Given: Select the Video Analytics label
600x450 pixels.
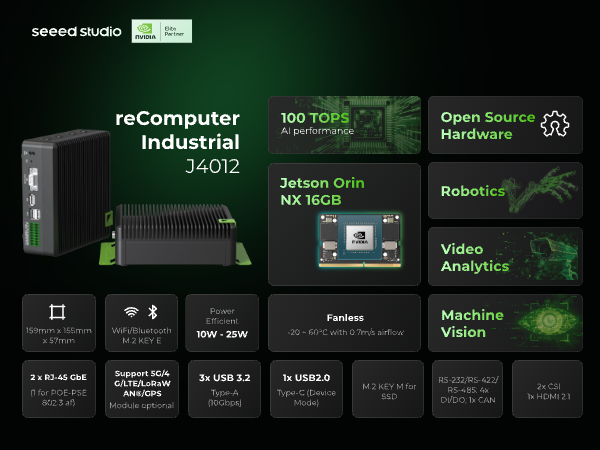Looking at the screenshot, I should tap(474, 258).
